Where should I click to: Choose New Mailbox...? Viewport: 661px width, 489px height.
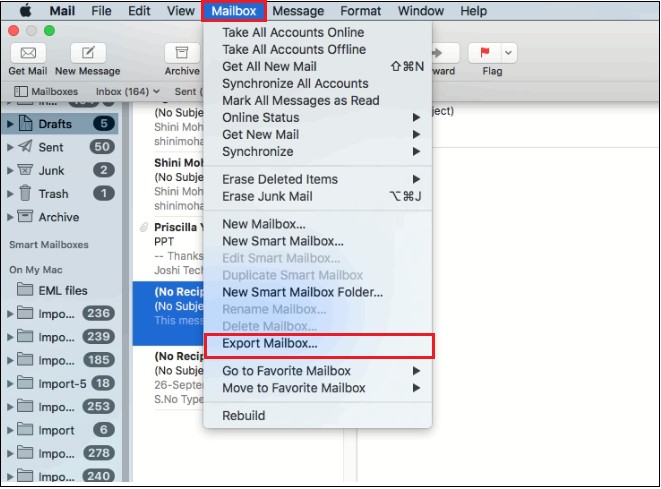click(317, 224)
